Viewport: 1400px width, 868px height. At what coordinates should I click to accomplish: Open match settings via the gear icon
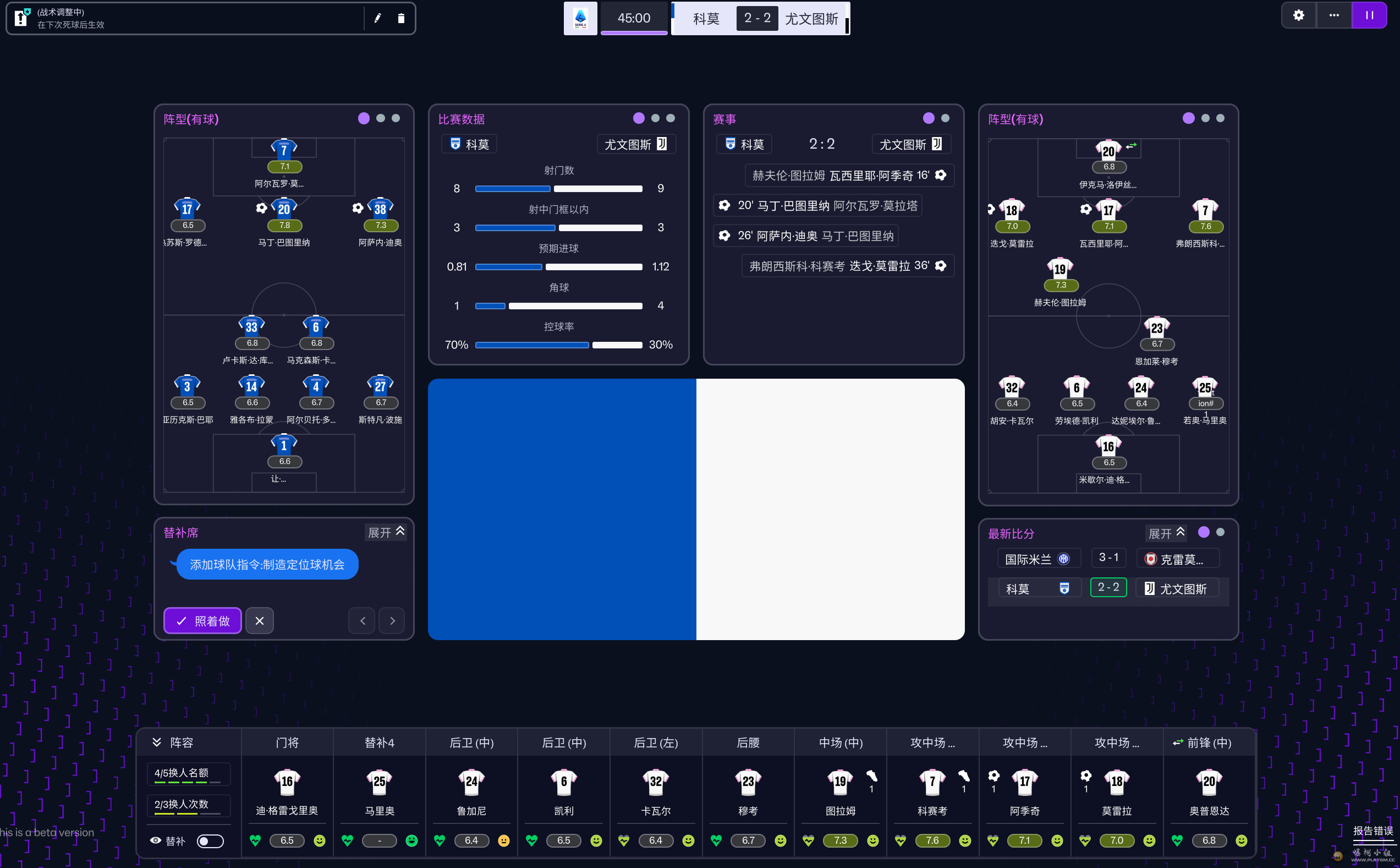[x=1298, y=15]
